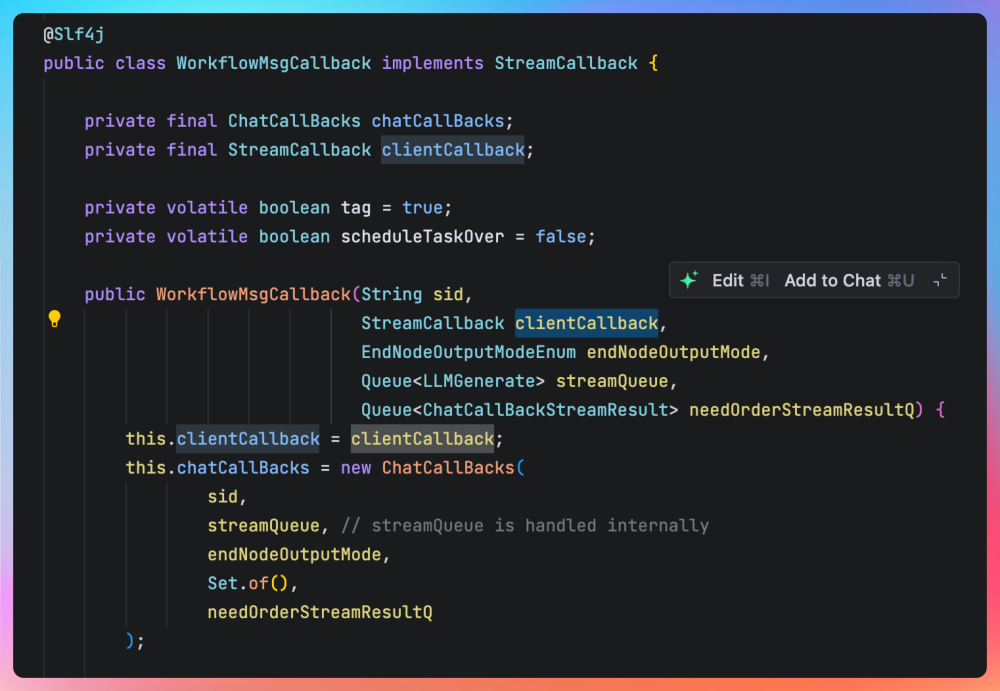Click the yellow lightbulb quick-fix icon
Screen dimensions: 1000x691
click(55, 319)
